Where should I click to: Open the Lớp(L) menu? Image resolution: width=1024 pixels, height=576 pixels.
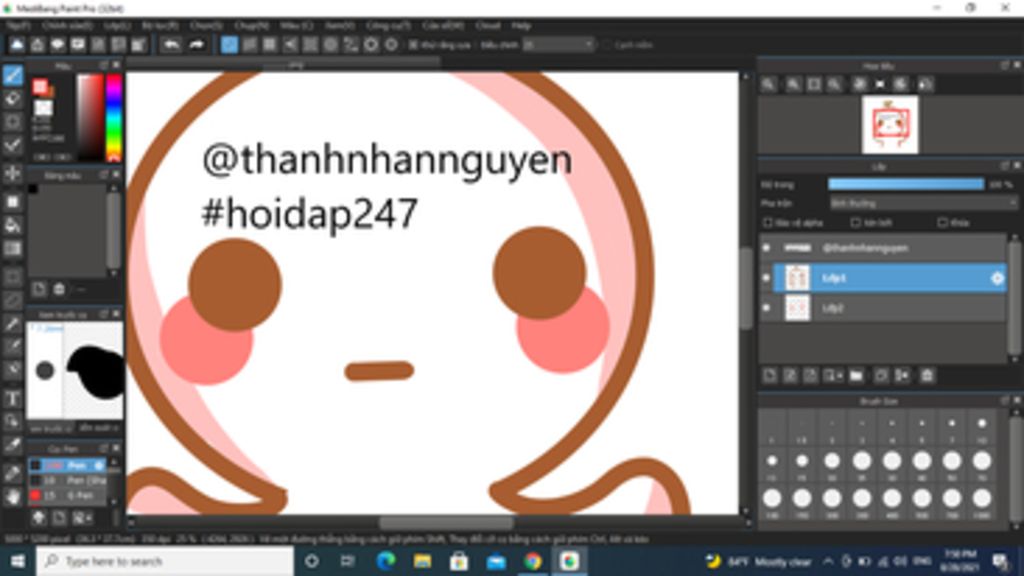pyautogui.click(x=117, y=25)
